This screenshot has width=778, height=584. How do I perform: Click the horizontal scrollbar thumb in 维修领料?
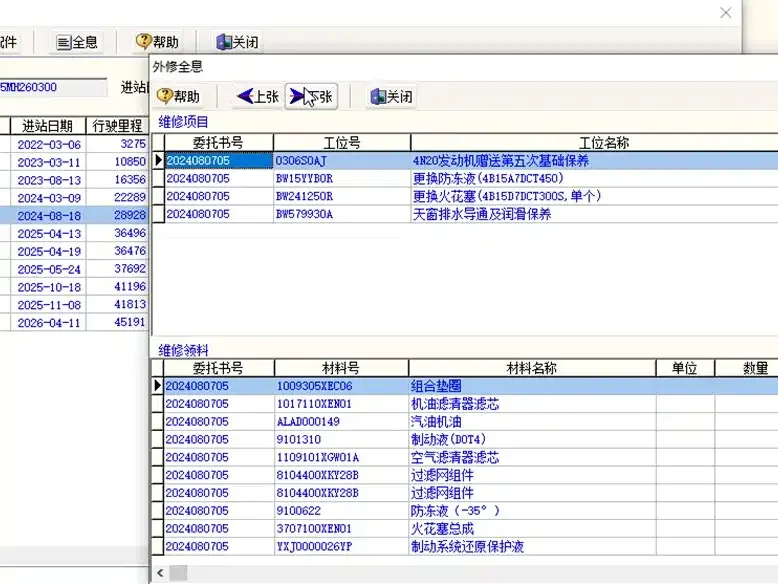tap(179, 574)
